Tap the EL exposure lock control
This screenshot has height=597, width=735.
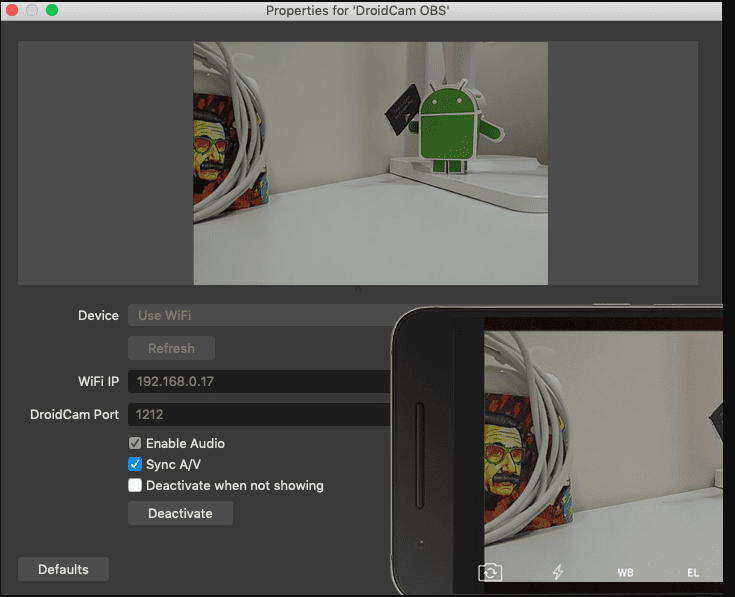click(693, 573)
